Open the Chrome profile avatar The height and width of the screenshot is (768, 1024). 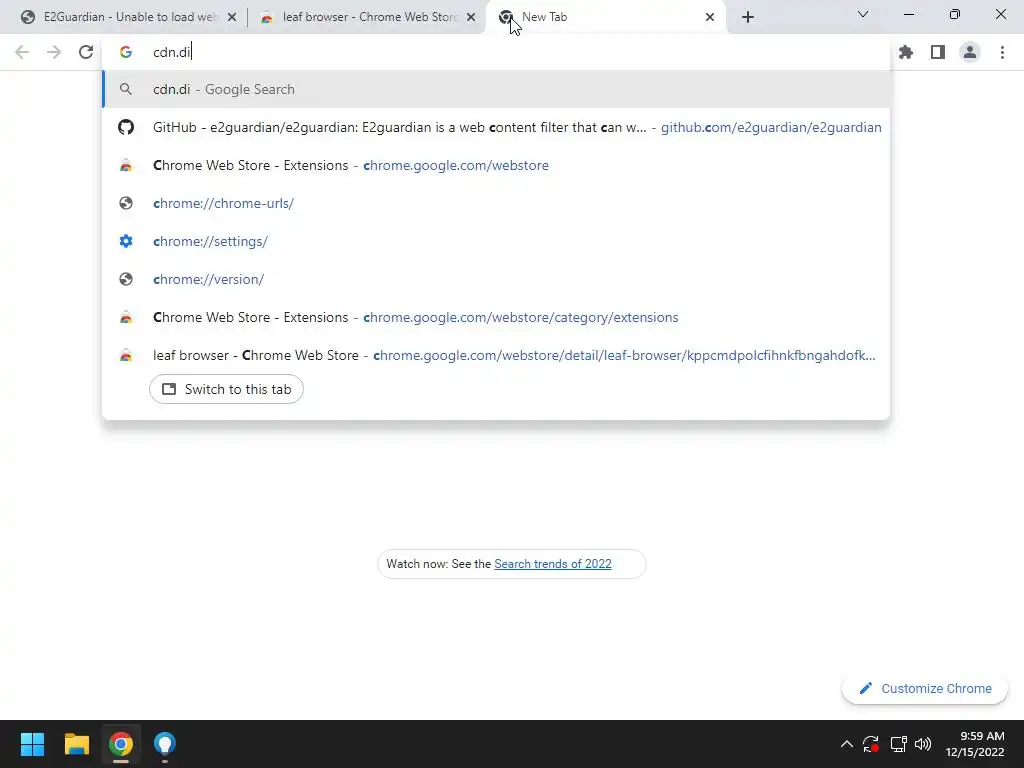click(970, 52)
